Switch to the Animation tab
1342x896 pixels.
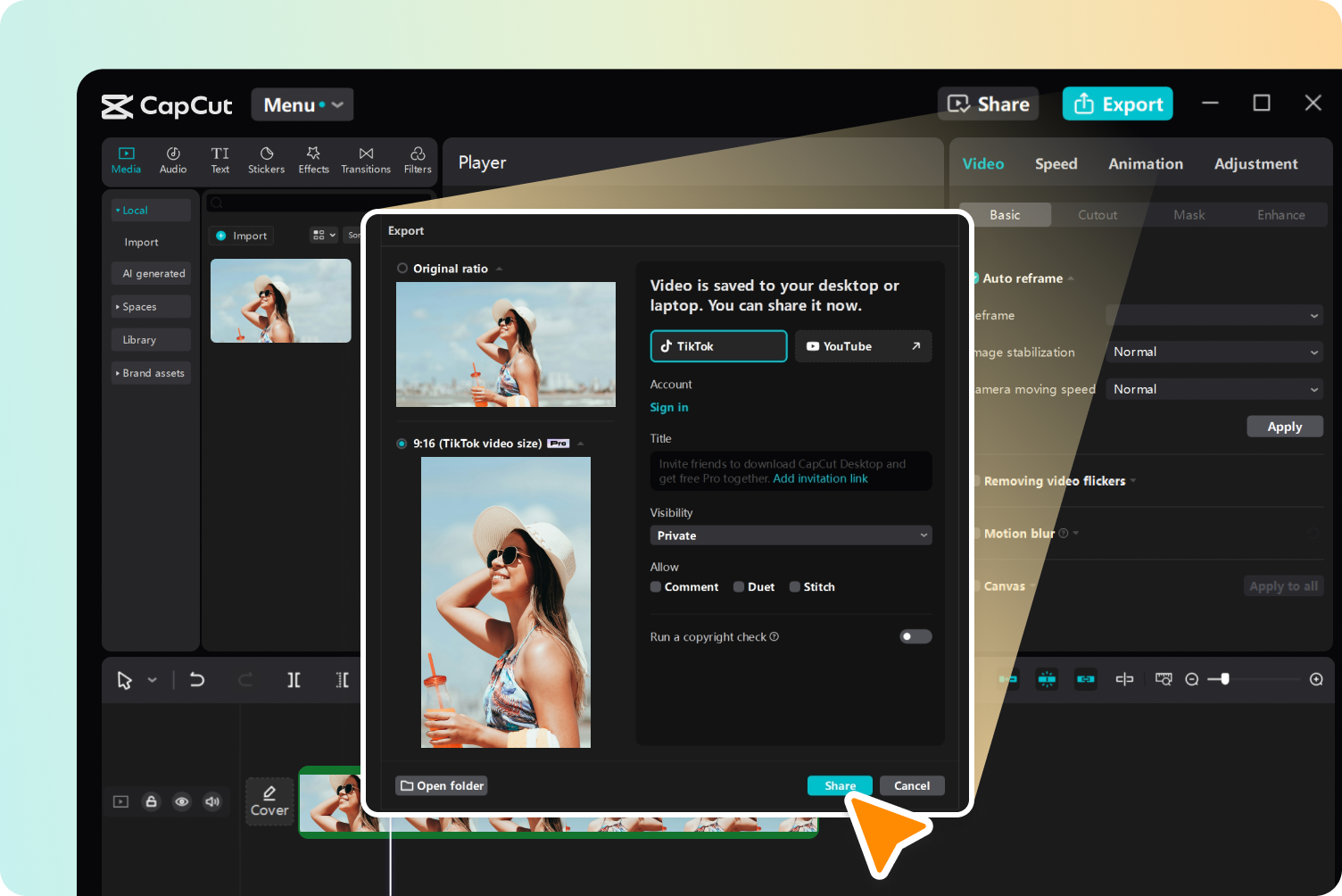[1146, 163]
